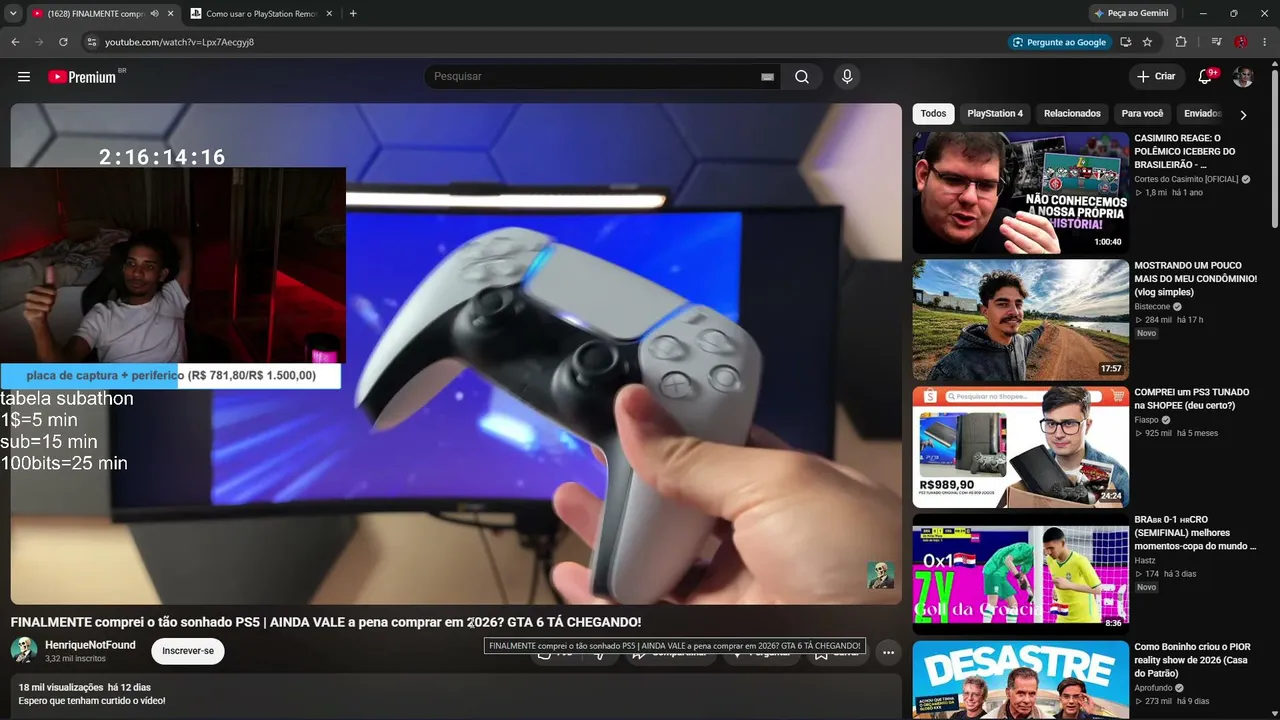1280x720 pixels.
Task: Select the PlayStation 4 filter chip
Action: pos(995,114)
